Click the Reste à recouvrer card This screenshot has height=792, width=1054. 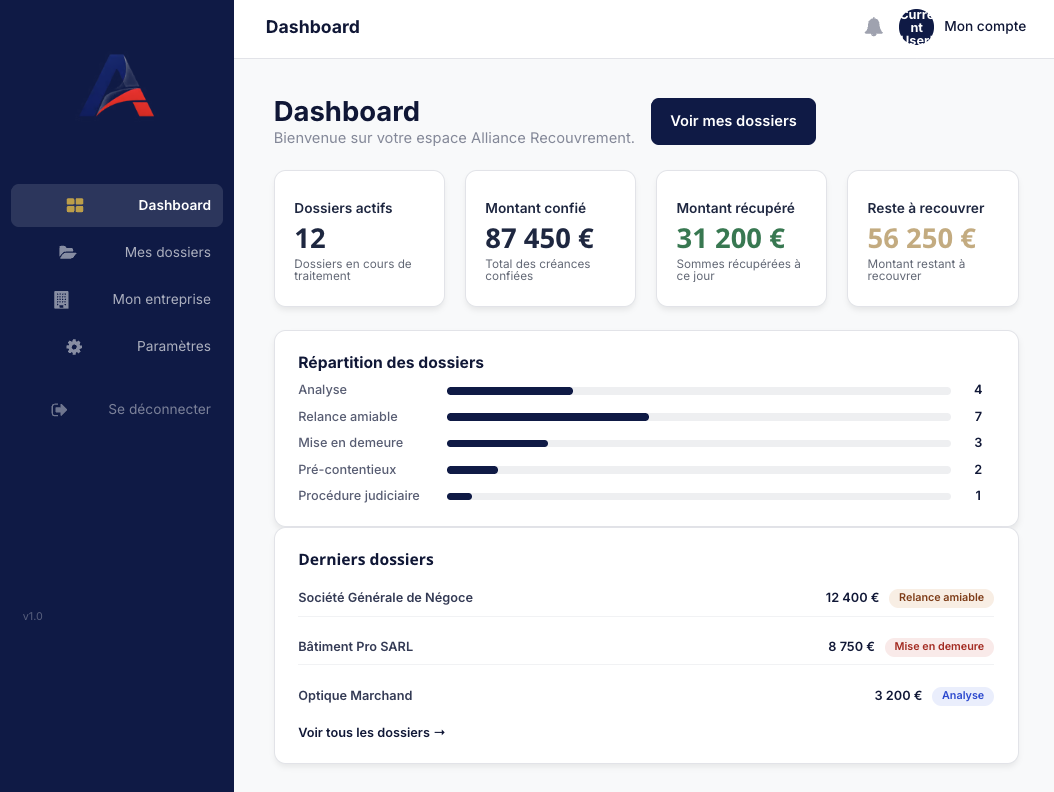tap(933, 239)
